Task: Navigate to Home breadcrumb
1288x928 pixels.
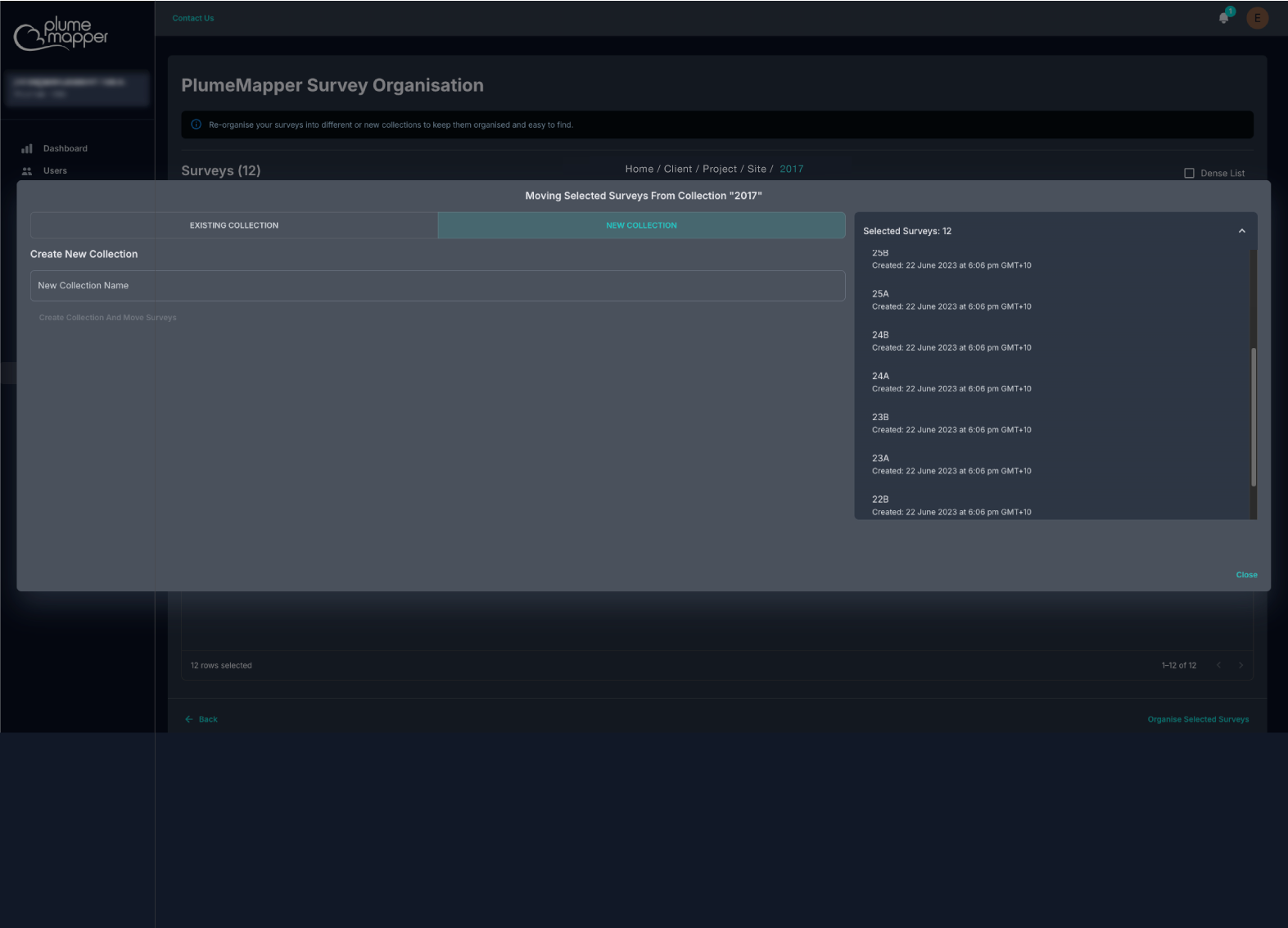Action: click(x=639, y=169)
